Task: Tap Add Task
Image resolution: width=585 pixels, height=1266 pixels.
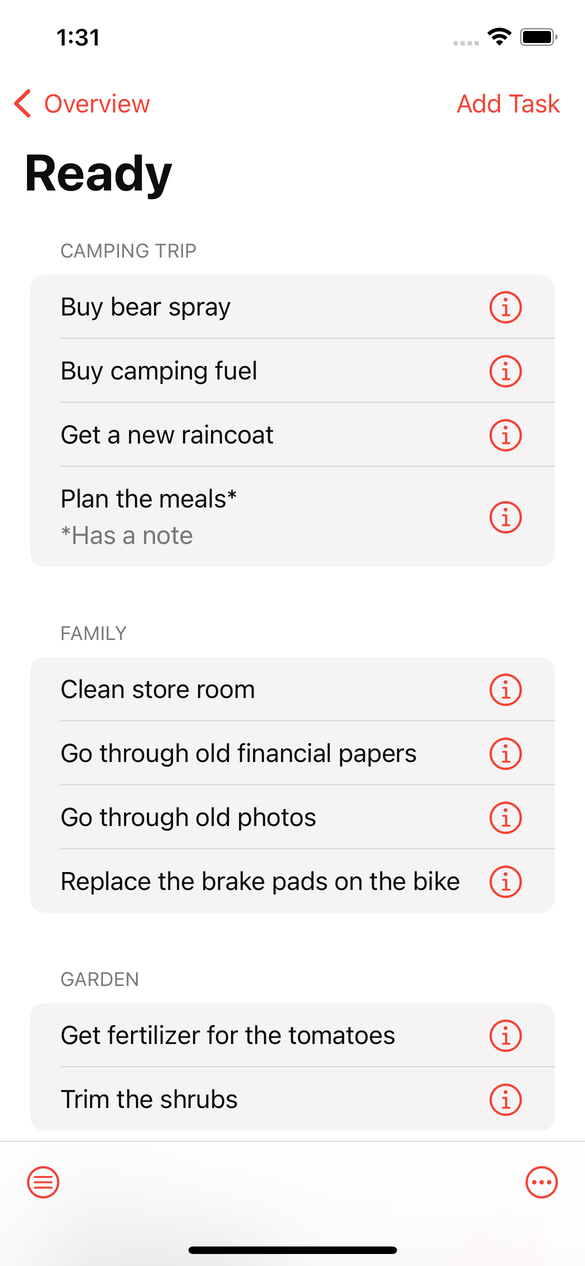Action: (x=508, y=103)
